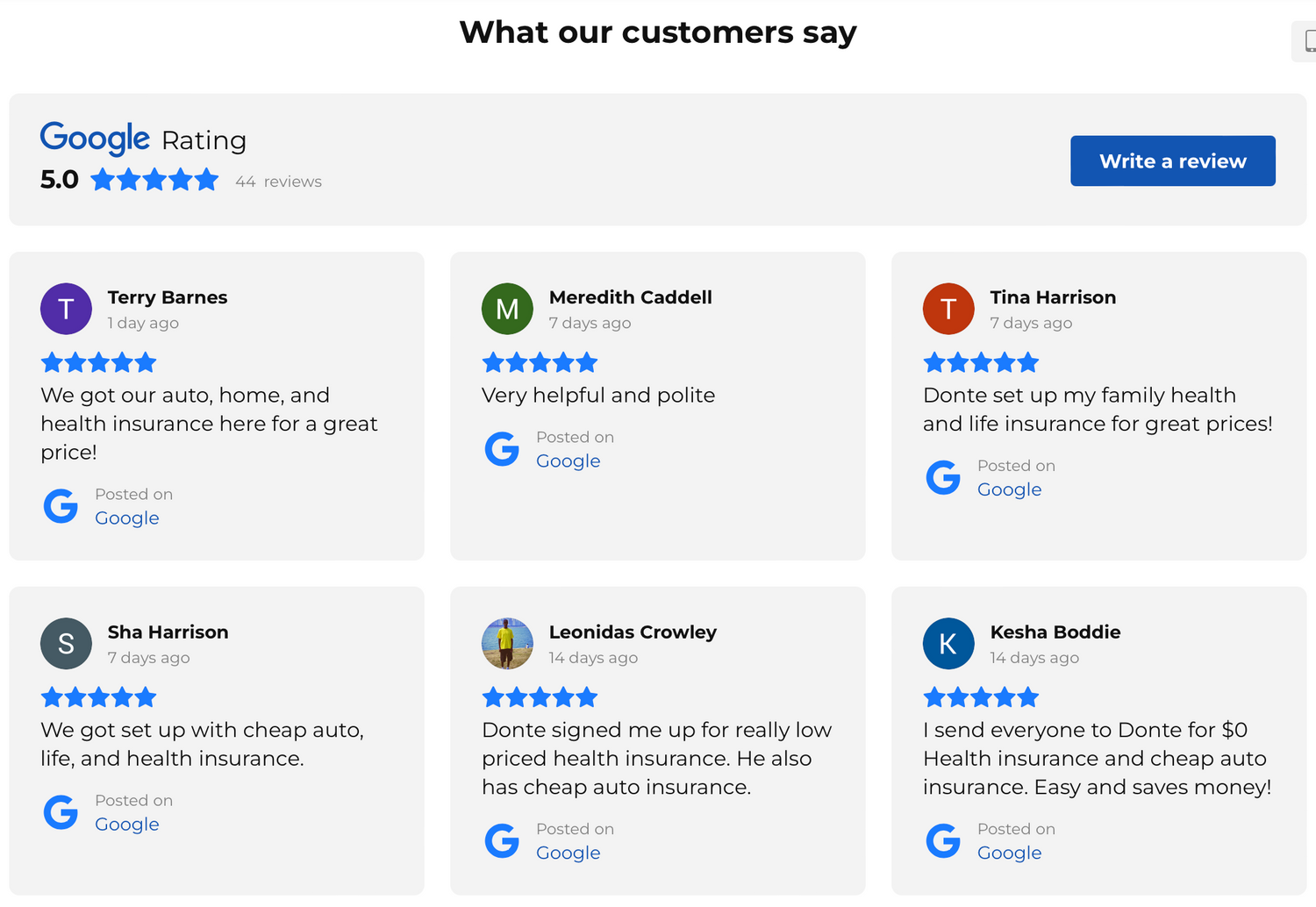This screenshot has width=1316, height=907.
Task: Select the Terry Barnes reviewer name
Action: [168, 297]
